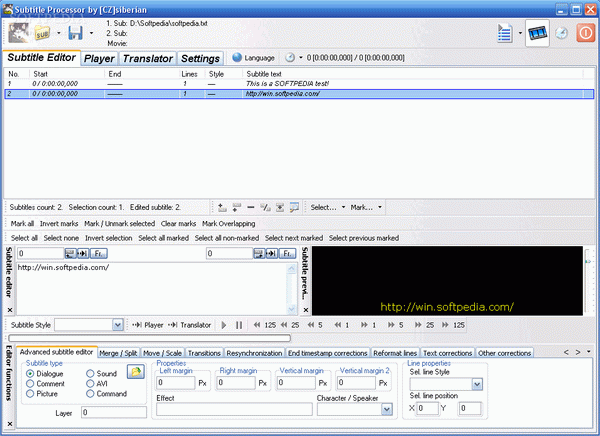This screenshot has width=600, height=436.
Task: Expand dropdown arrow next to save icon
Action: [91, 33]
